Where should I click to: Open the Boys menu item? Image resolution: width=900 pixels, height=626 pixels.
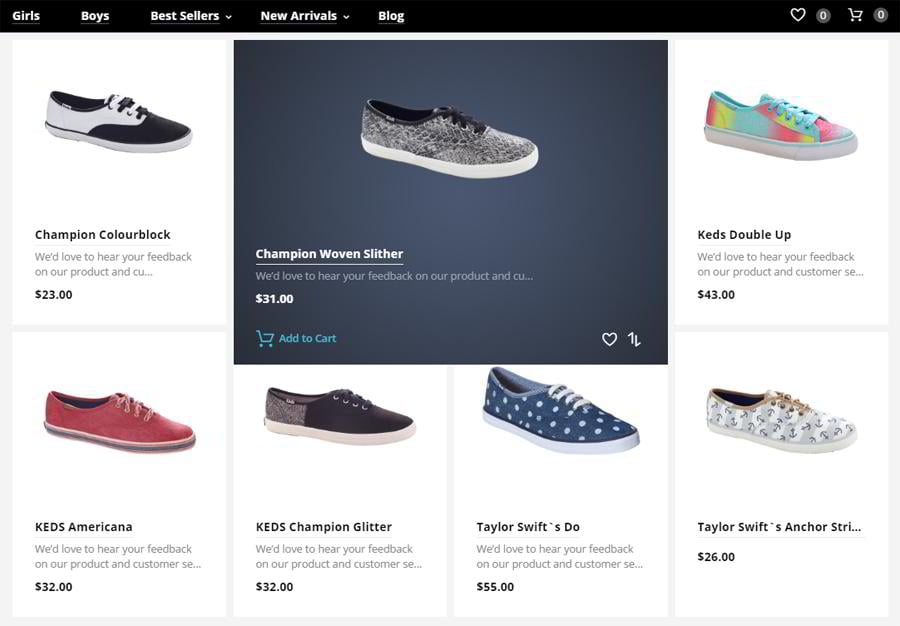point(95,16)
